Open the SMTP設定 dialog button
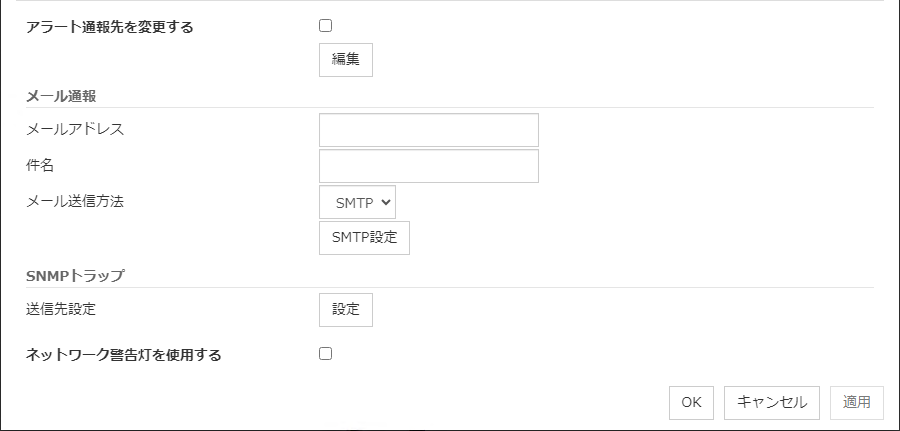 (x=364, y=238)
